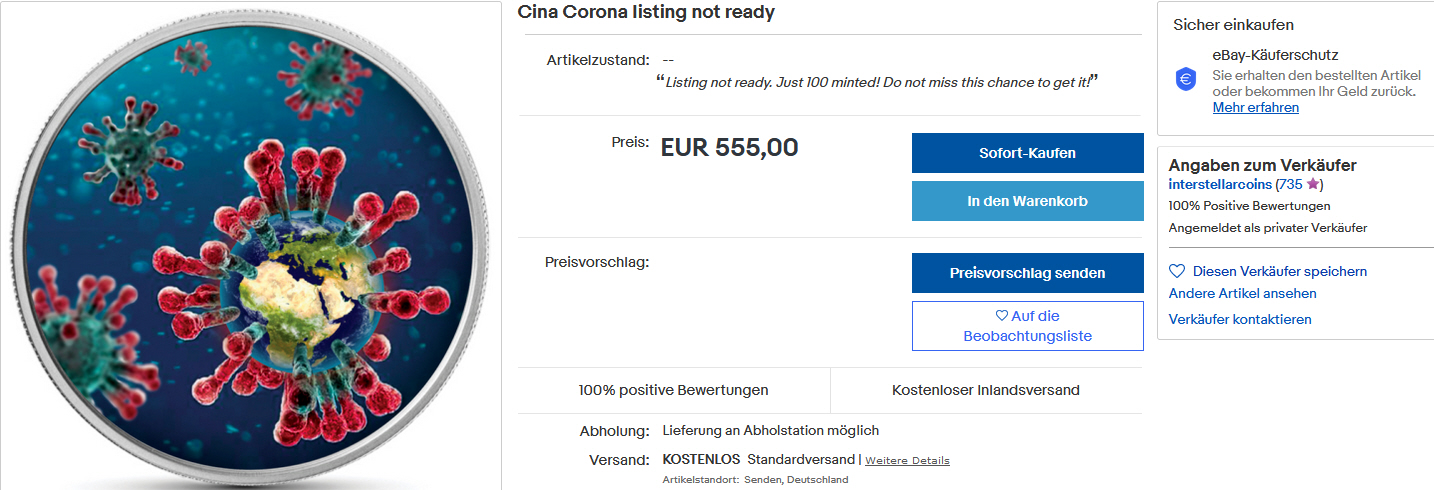Click Preisvorschlag senden button

point(1027,273)
